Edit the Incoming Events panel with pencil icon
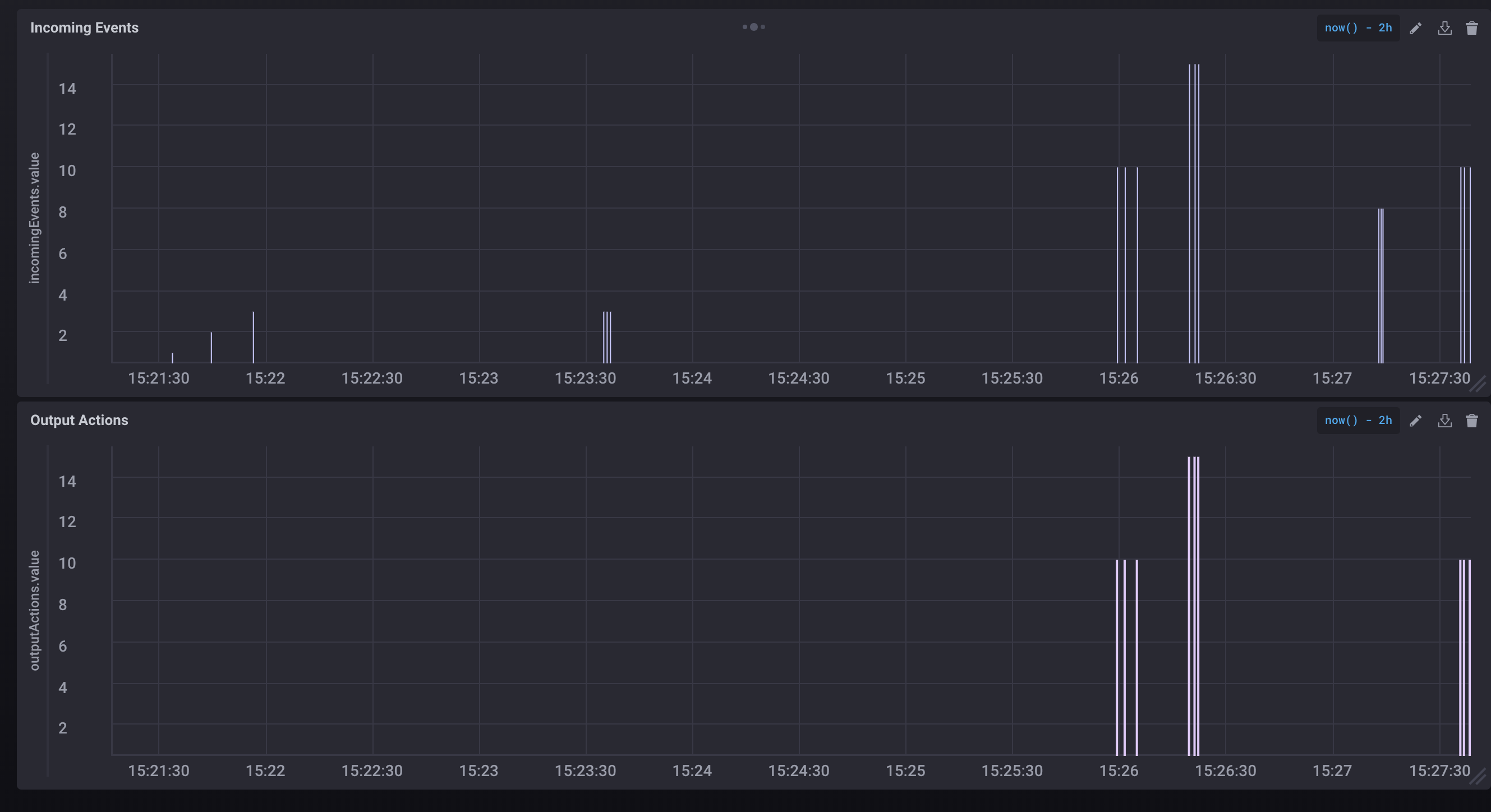Viewport: 1491px width, 812px height. point(1415,29)
